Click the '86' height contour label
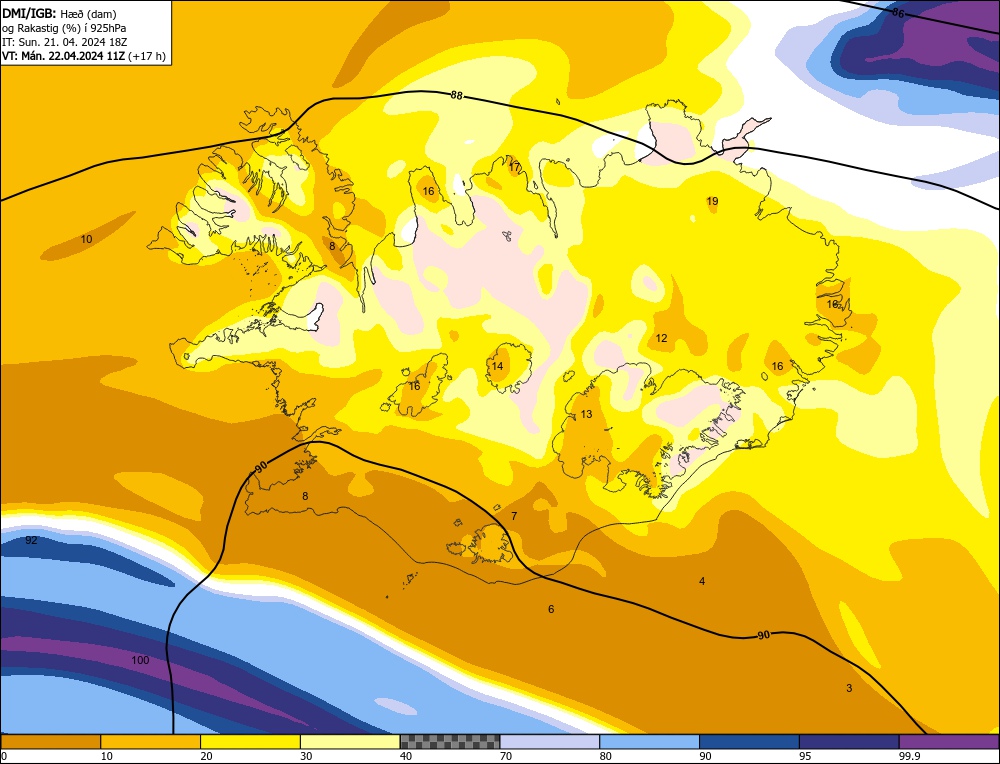1000x764 pixels. 897,13
